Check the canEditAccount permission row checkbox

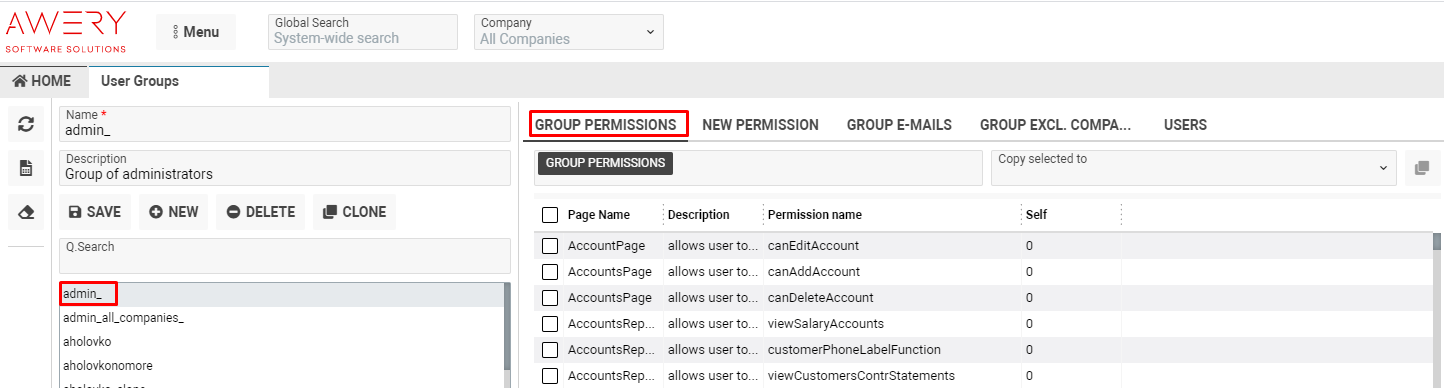[550, 245]
